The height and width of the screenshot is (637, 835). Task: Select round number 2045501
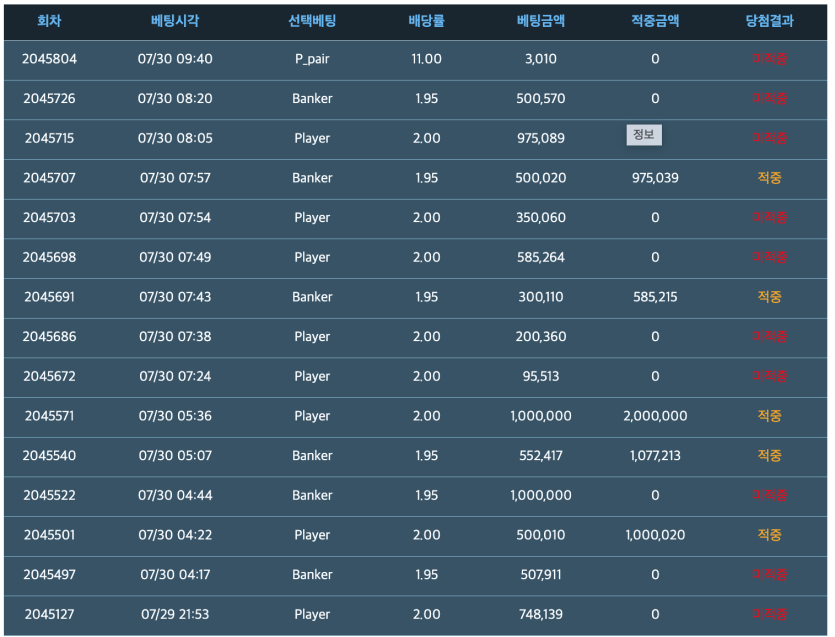click(x=49, y=535)
